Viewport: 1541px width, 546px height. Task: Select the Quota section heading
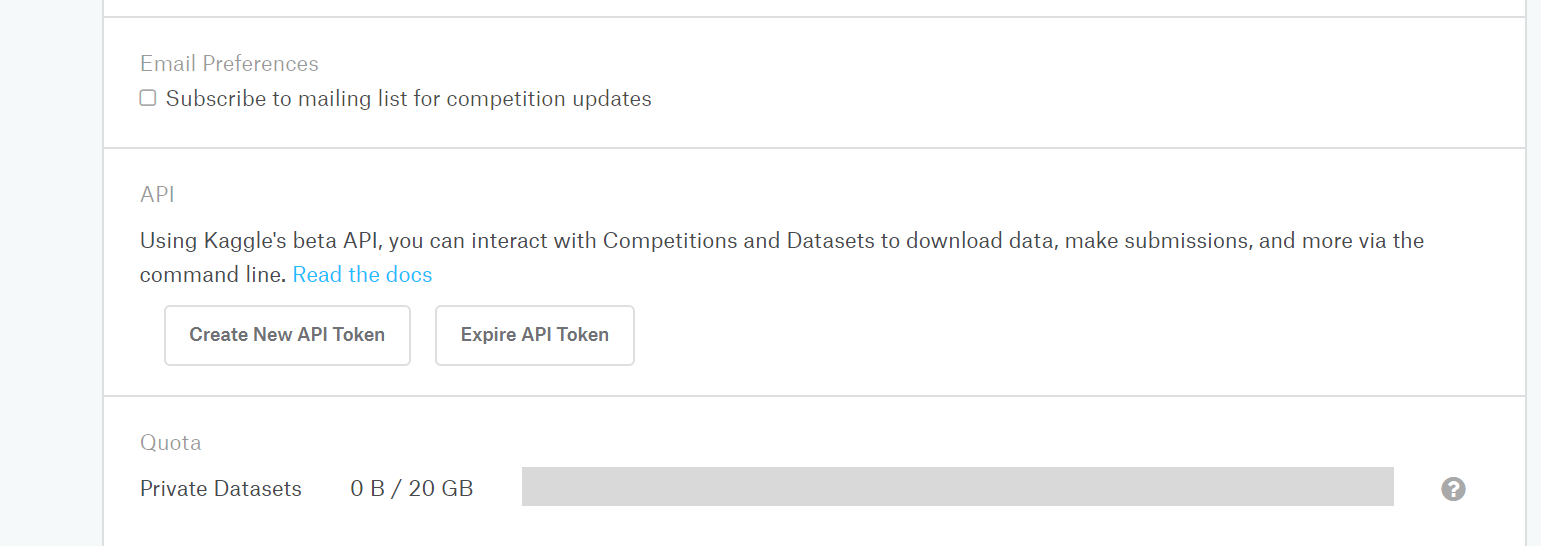pos(170,443)
